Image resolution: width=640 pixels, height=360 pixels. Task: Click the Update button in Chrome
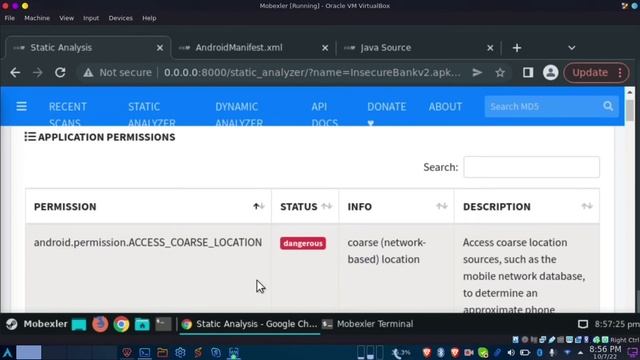coord(590,73)
